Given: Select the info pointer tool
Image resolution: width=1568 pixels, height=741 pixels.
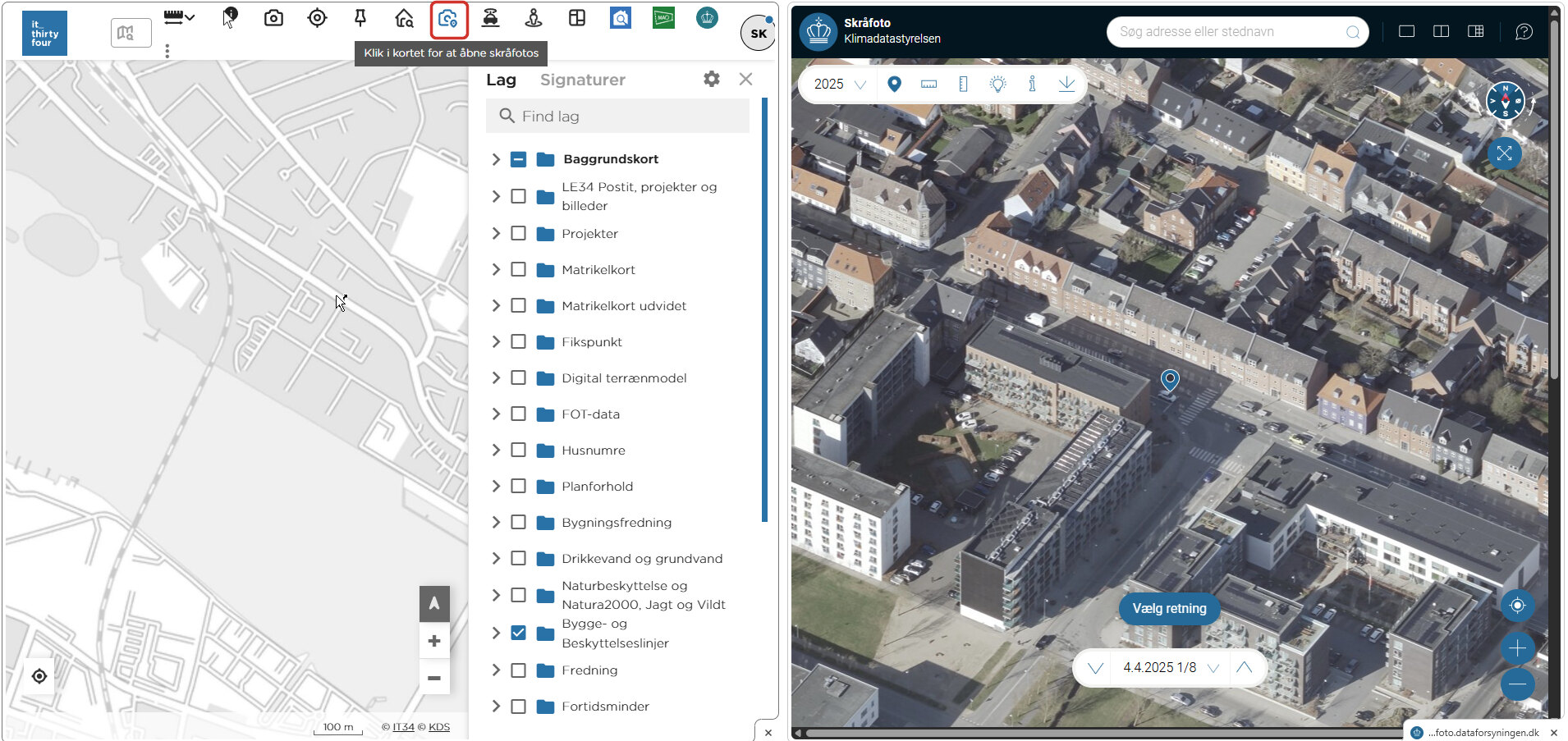Looking at the screenshot, I should pyautogui.click(x=230, y=17).
